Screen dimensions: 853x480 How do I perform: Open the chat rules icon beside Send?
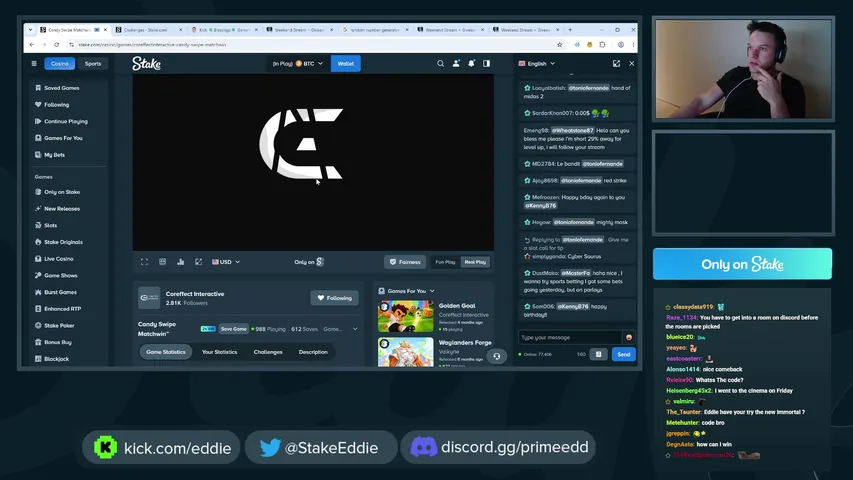point(598,354)
